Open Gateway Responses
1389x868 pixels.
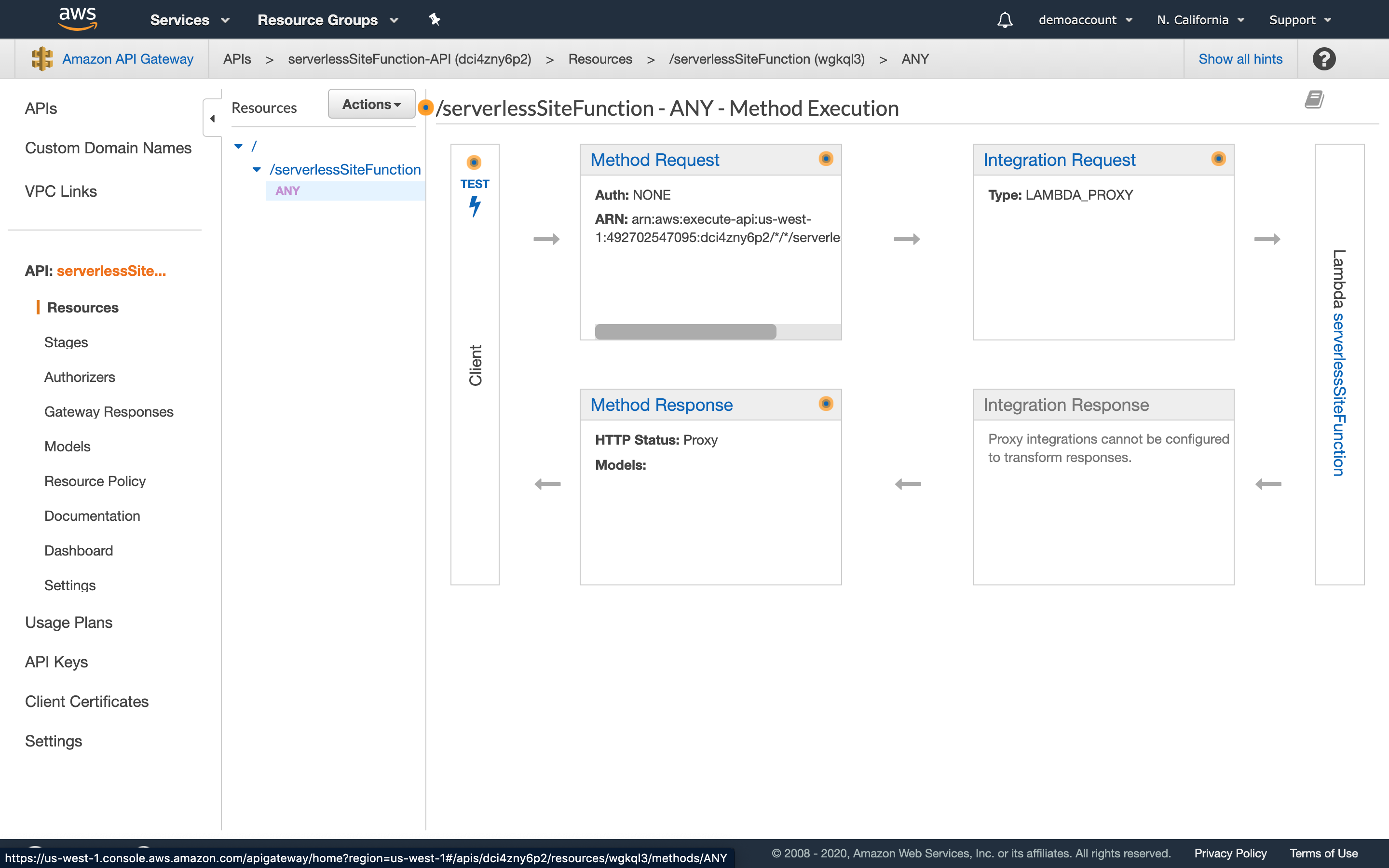pos(109,412)
